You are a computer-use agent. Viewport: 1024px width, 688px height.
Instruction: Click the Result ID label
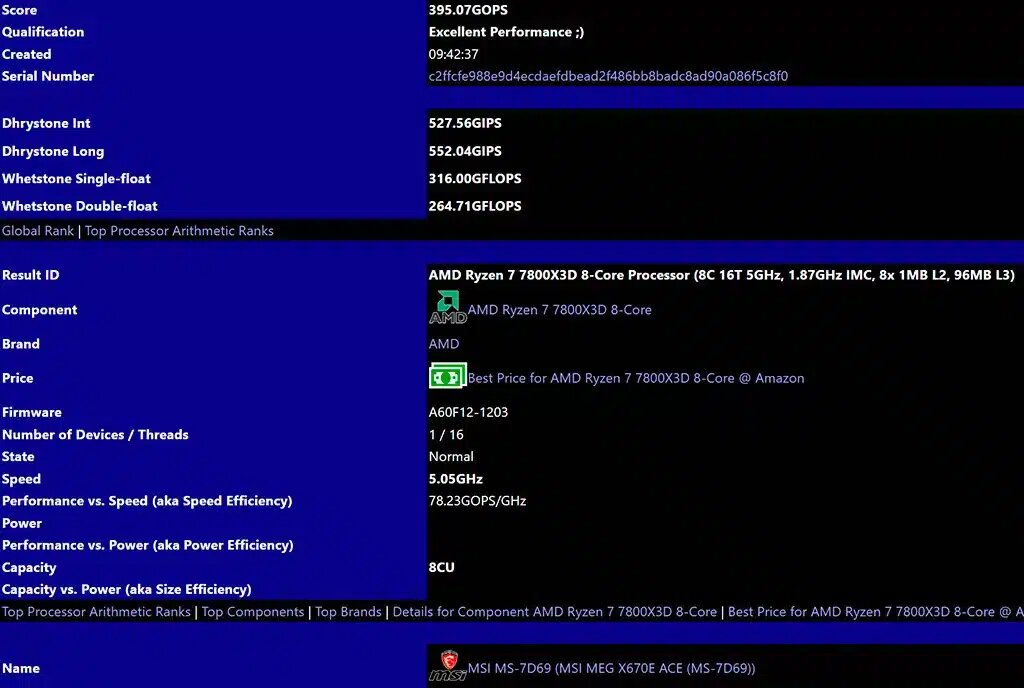(31, 275)
